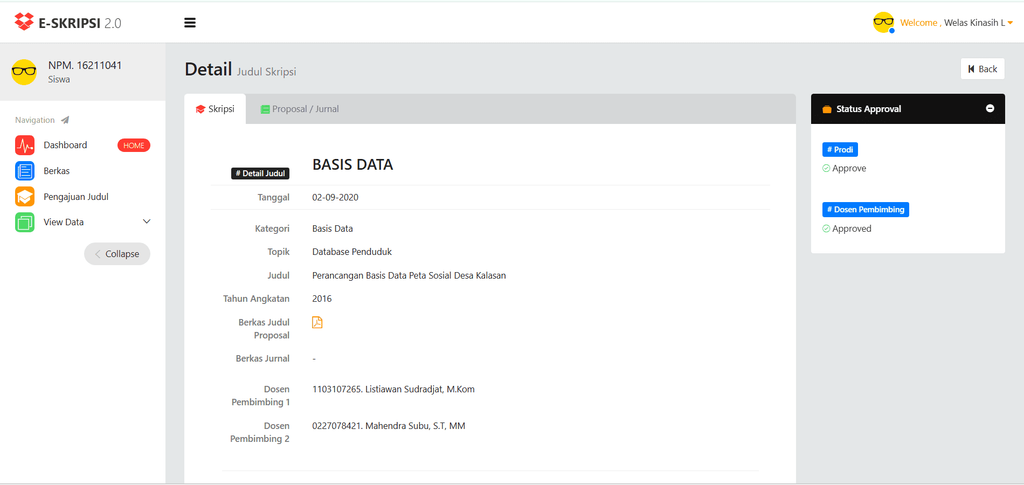Open the Dashboard heartbeat icon
The width and height of the screenshot is (1024, 485).
click(x=25, y=145)
